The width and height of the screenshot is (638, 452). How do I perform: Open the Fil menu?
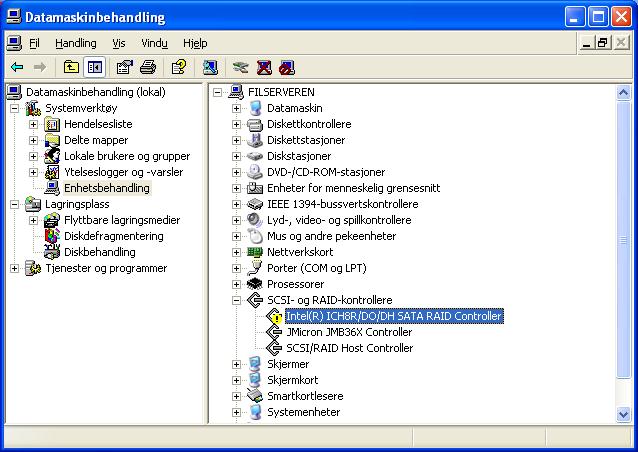(x=35, y=43)
